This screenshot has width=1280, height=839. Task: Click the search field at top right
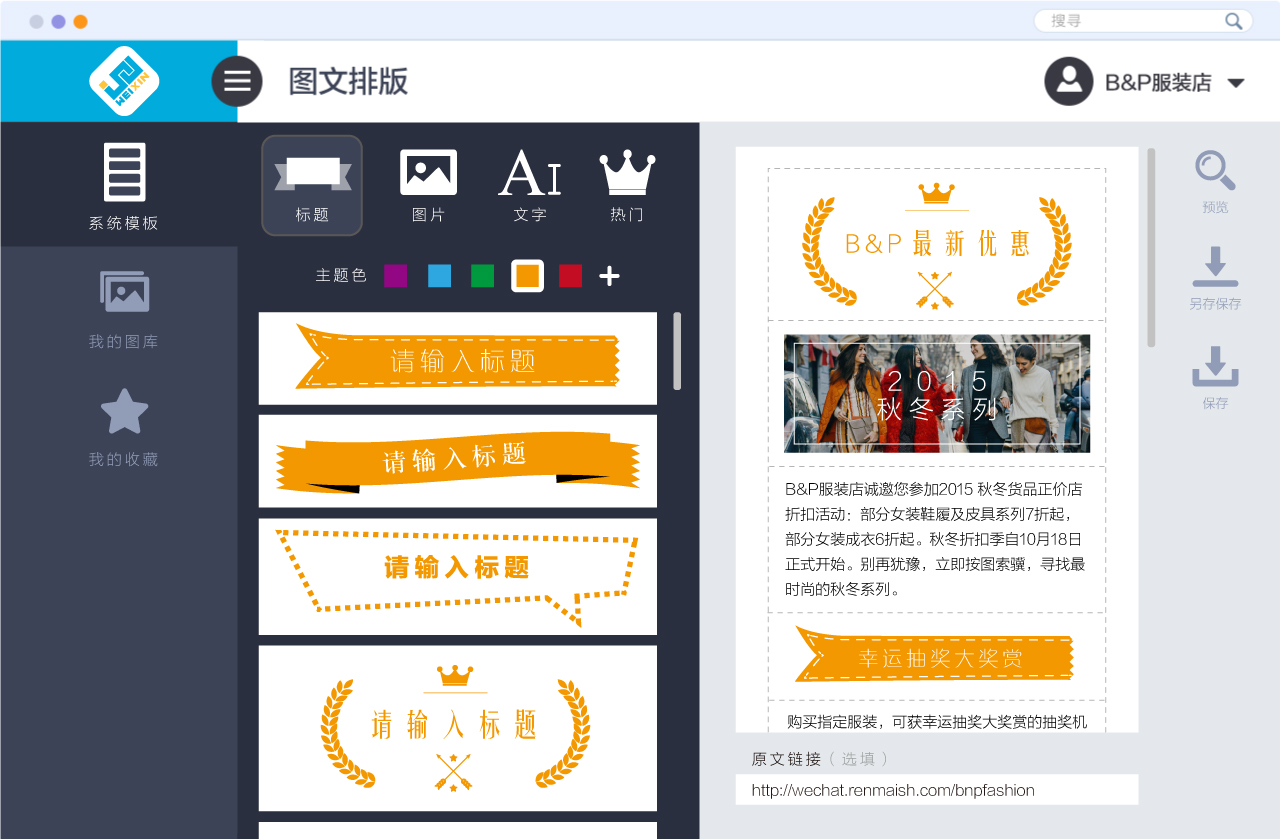pos(1135,21)
